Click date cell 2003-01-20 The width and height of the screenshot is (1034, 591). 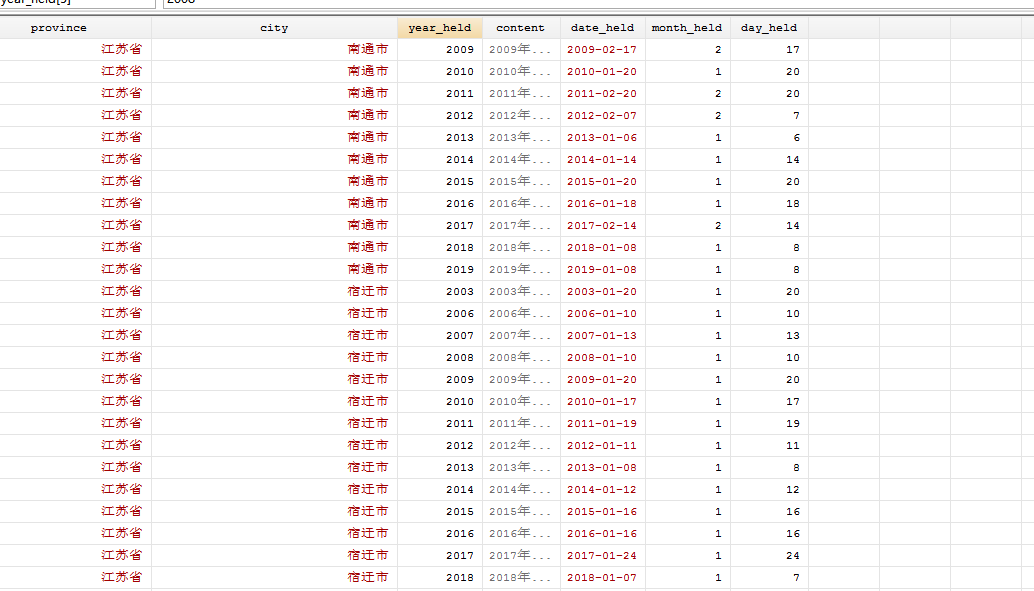(602, 292)
